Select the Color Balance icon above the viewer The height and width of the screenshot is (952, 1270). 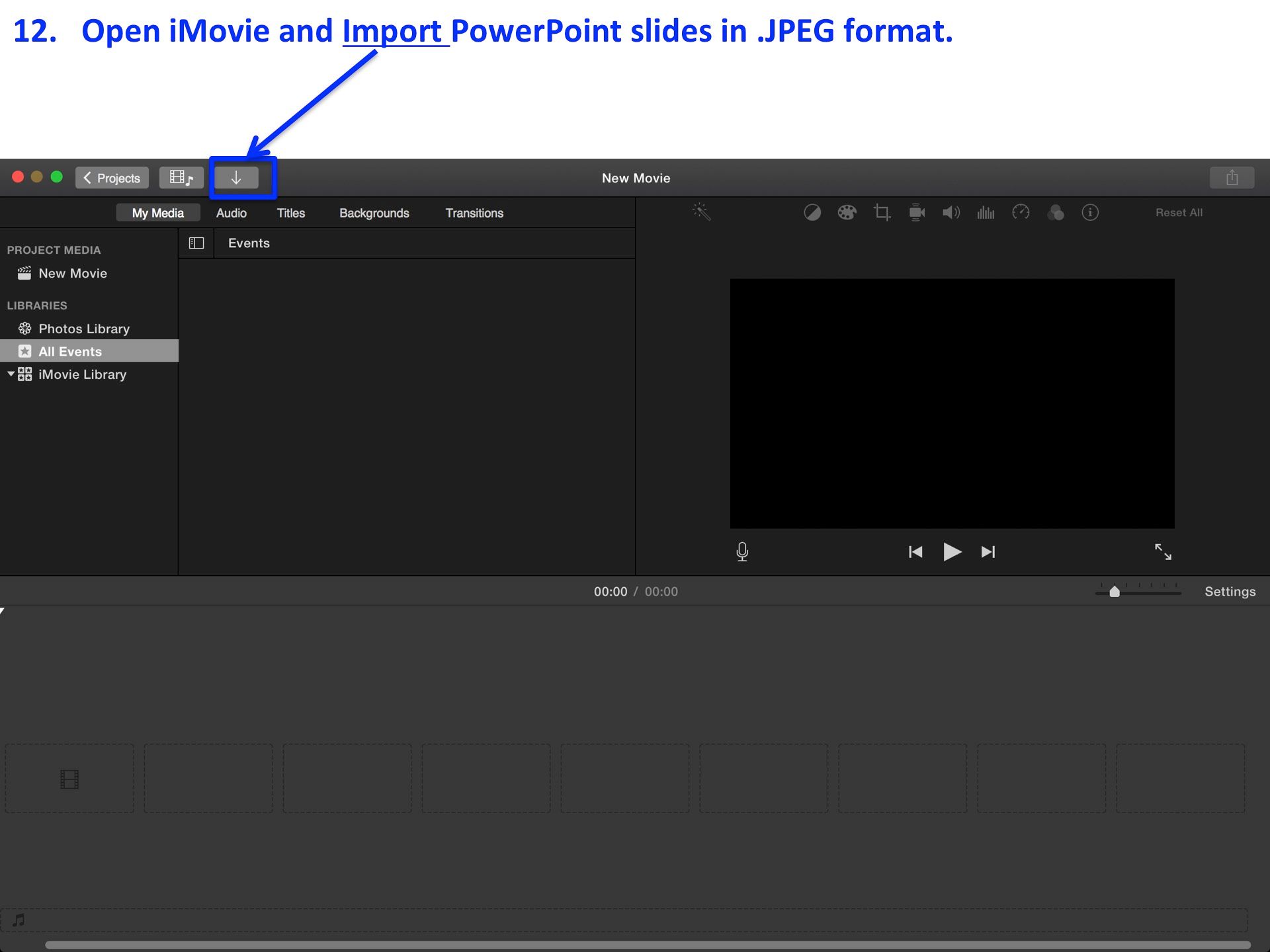[812, 212]
